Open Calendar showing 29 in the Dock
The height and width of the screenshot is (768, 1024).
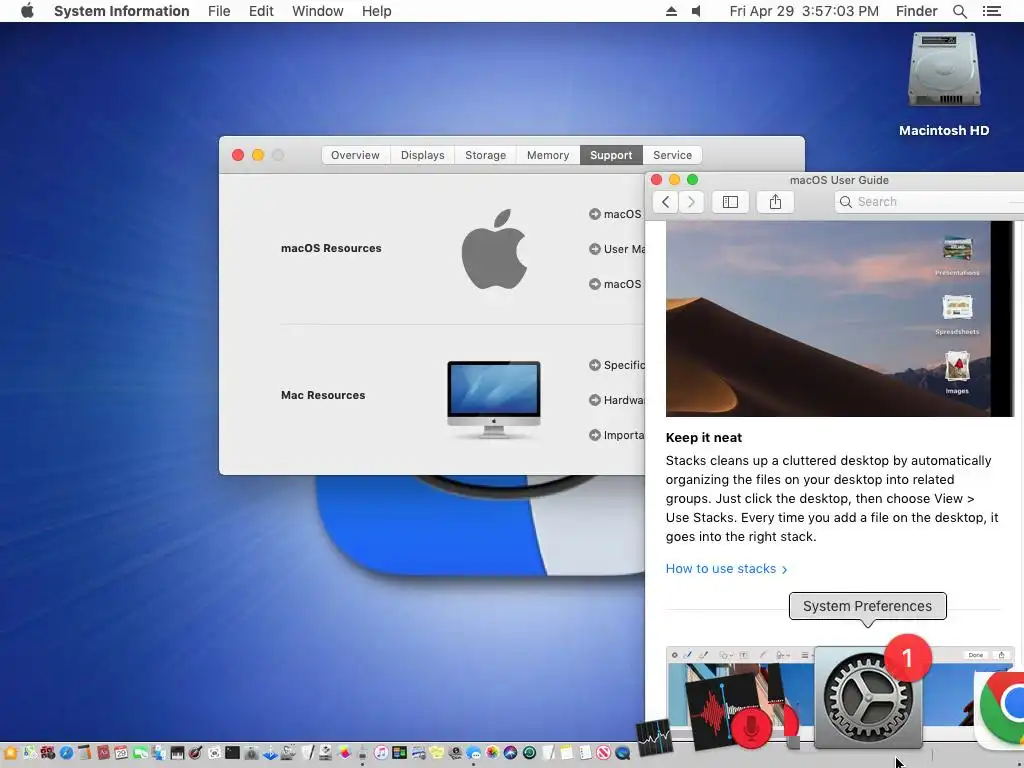tap(121, 753)
